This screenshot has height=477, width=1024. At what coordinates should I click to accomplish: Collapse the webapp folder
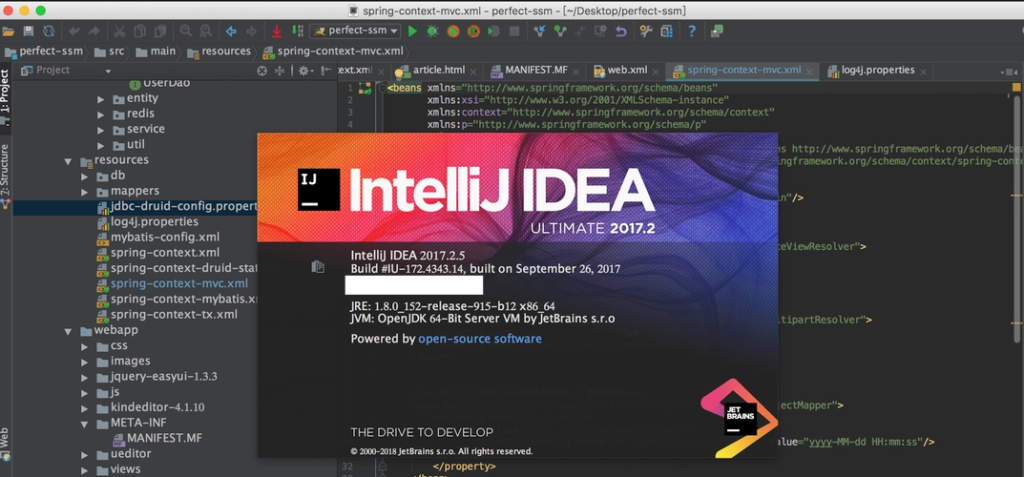[x=68, y=331]
